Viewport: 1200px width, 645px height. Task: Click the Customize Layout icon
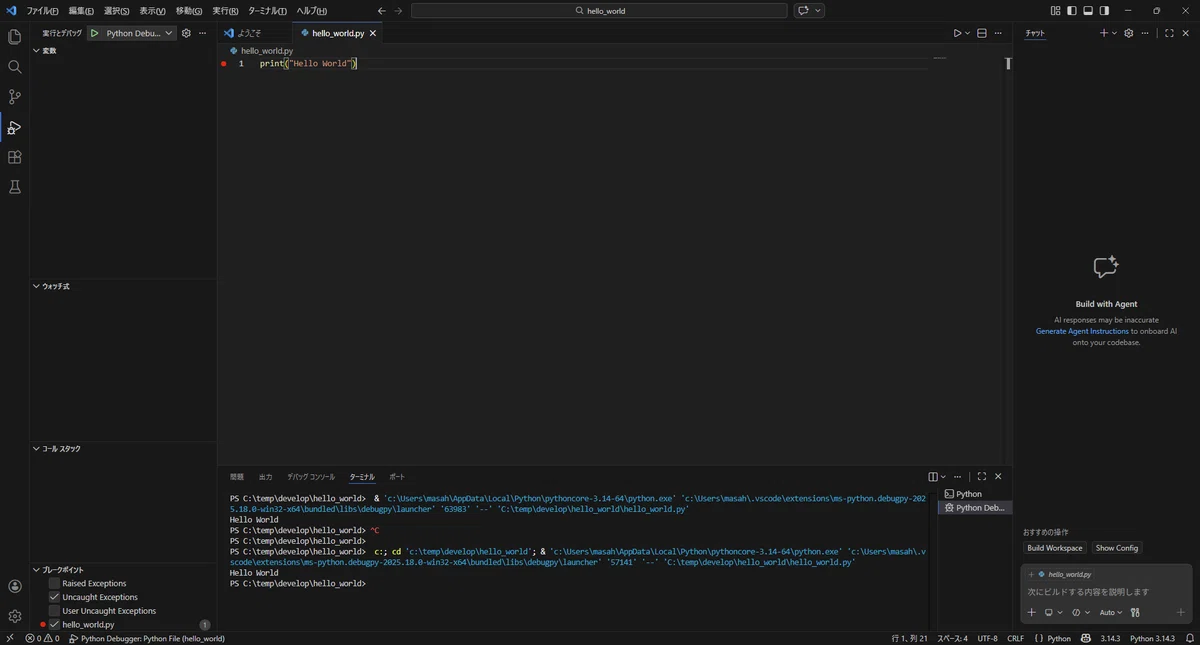(1056, 10)
